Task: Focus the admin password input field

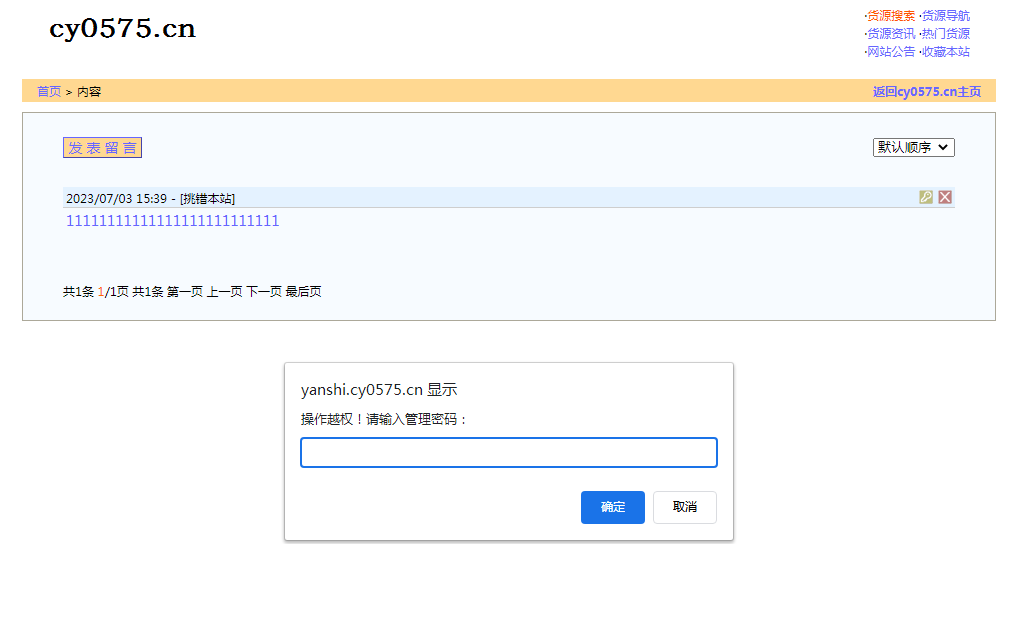Action: pos(508,452)
